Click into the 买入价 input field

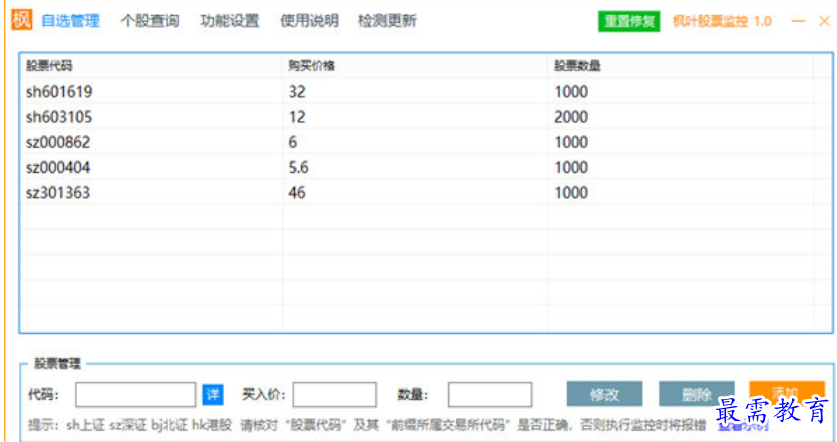tap(335, 394)
